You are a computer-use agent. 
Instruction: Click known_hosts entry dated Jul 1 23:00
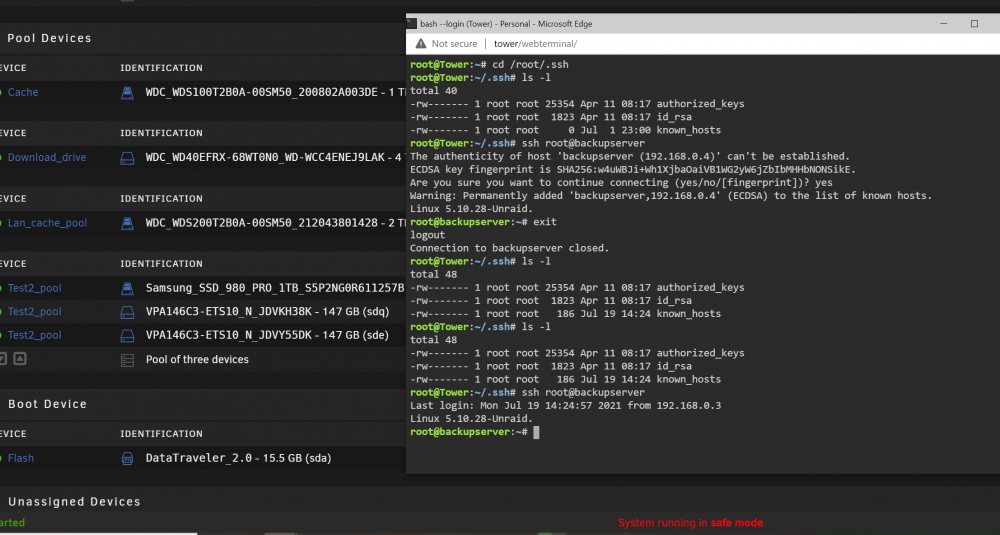[565, 130]
